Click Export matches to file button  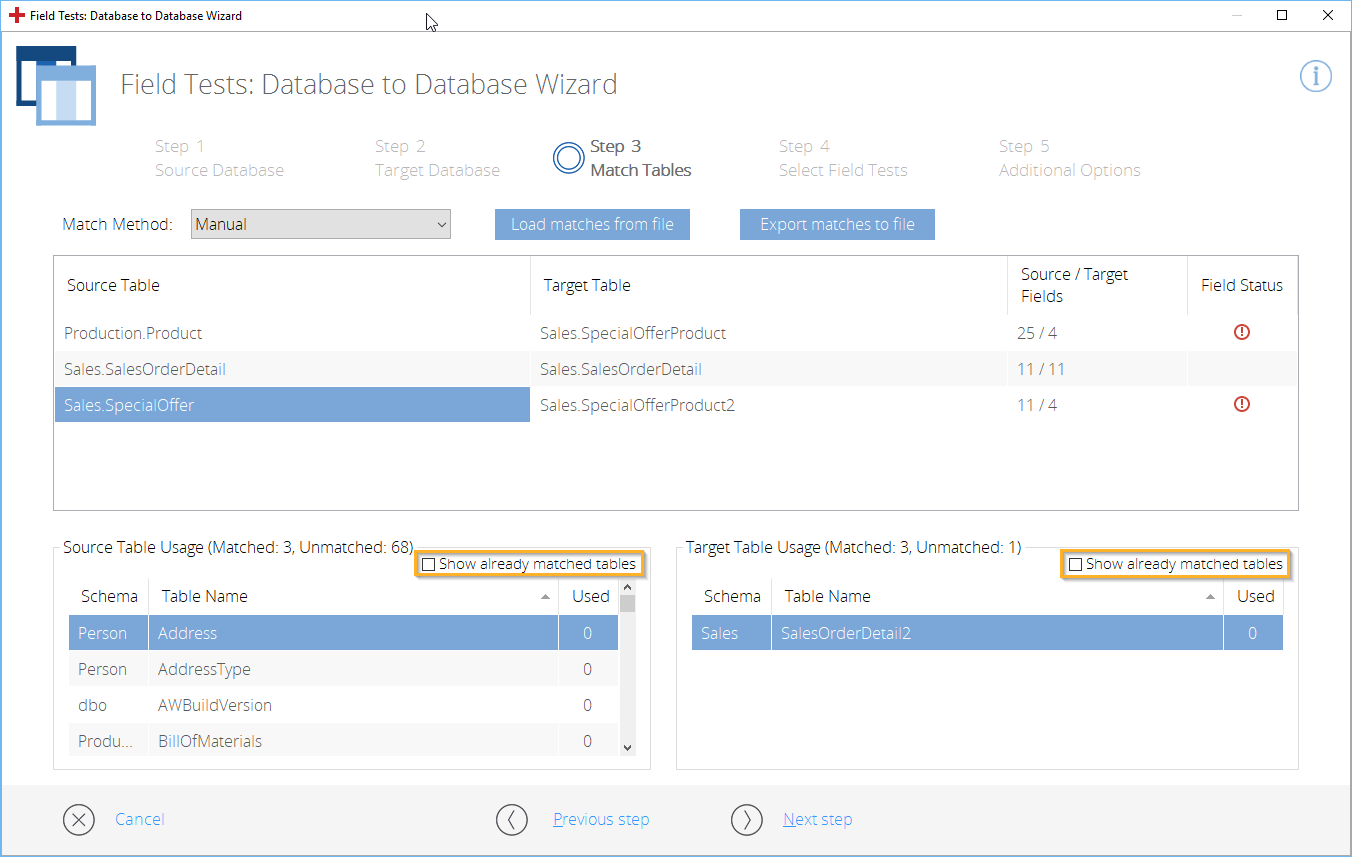click(837, 225)
